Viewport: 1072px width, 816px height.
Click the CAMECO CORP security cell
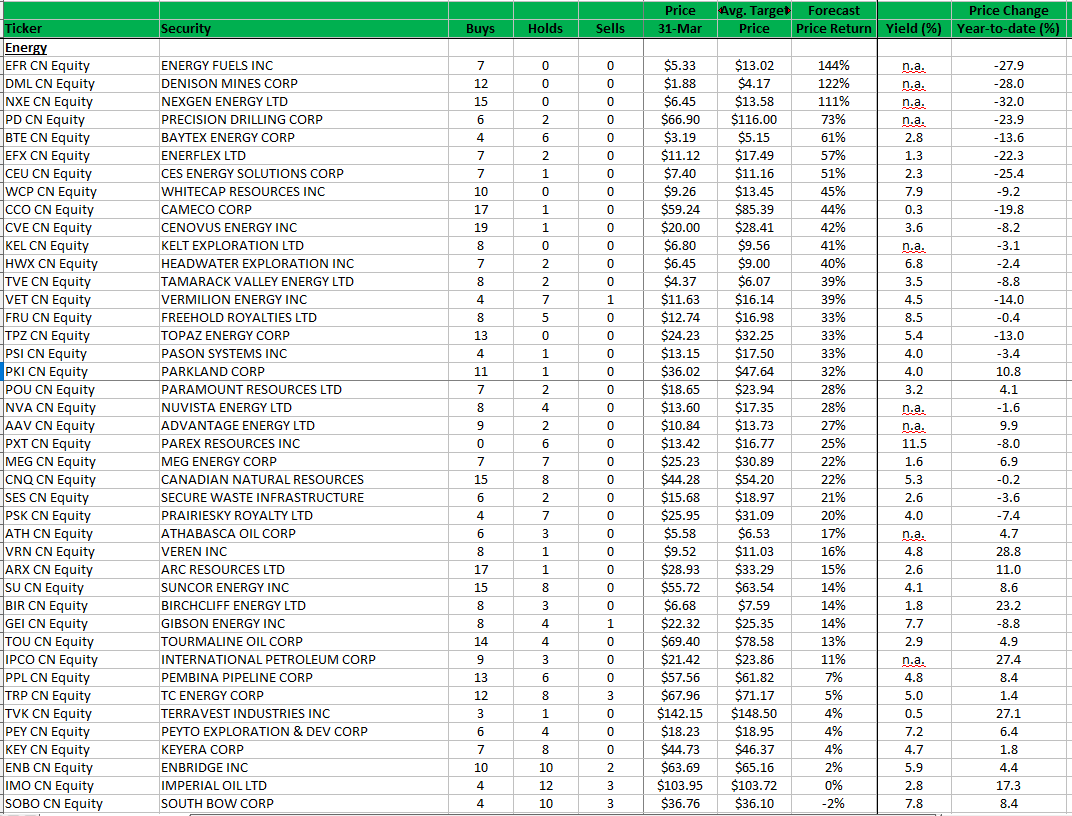pos(304,210)
